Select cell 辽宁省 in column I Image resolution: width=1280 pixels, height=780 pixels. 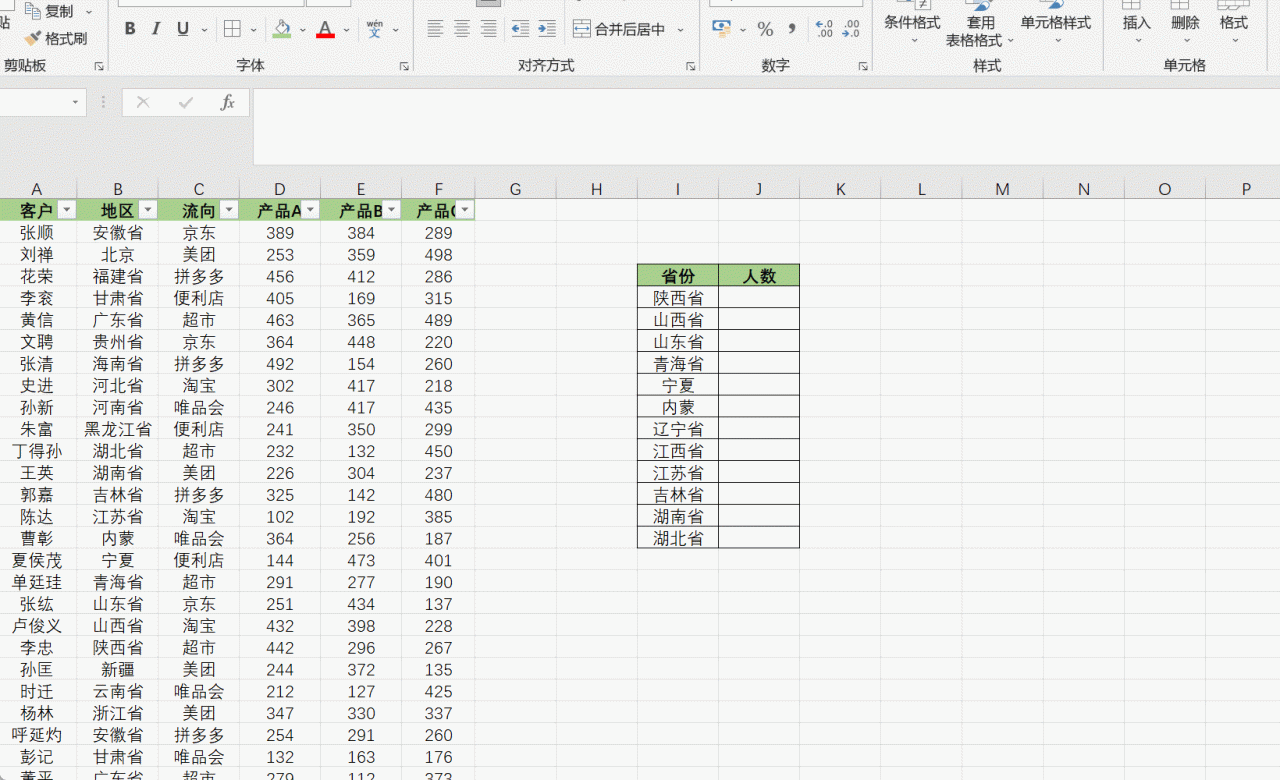click(x=678, y=429)
